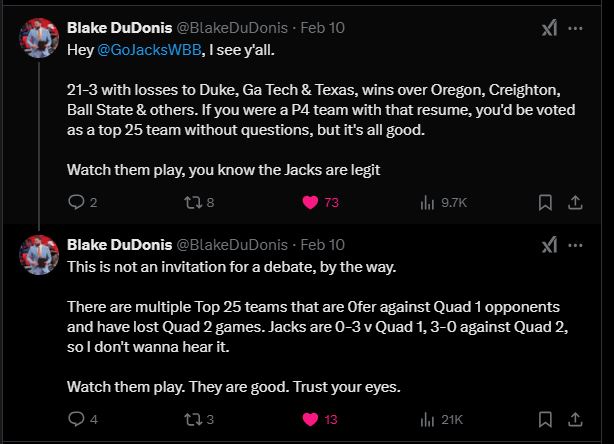
Task: Retweet the first tweet mentioning @GoJacksWBB
Action: [193, 202]
